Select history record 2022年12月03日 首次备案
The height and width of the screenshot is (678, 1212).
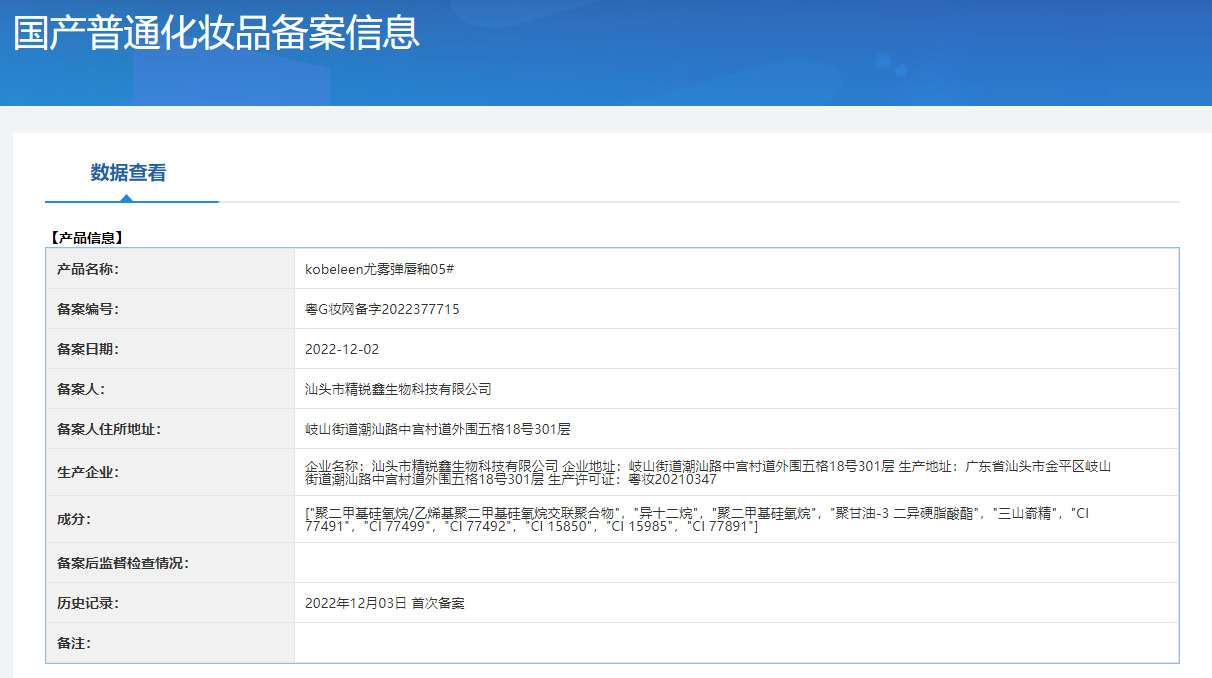coord(385,603)
